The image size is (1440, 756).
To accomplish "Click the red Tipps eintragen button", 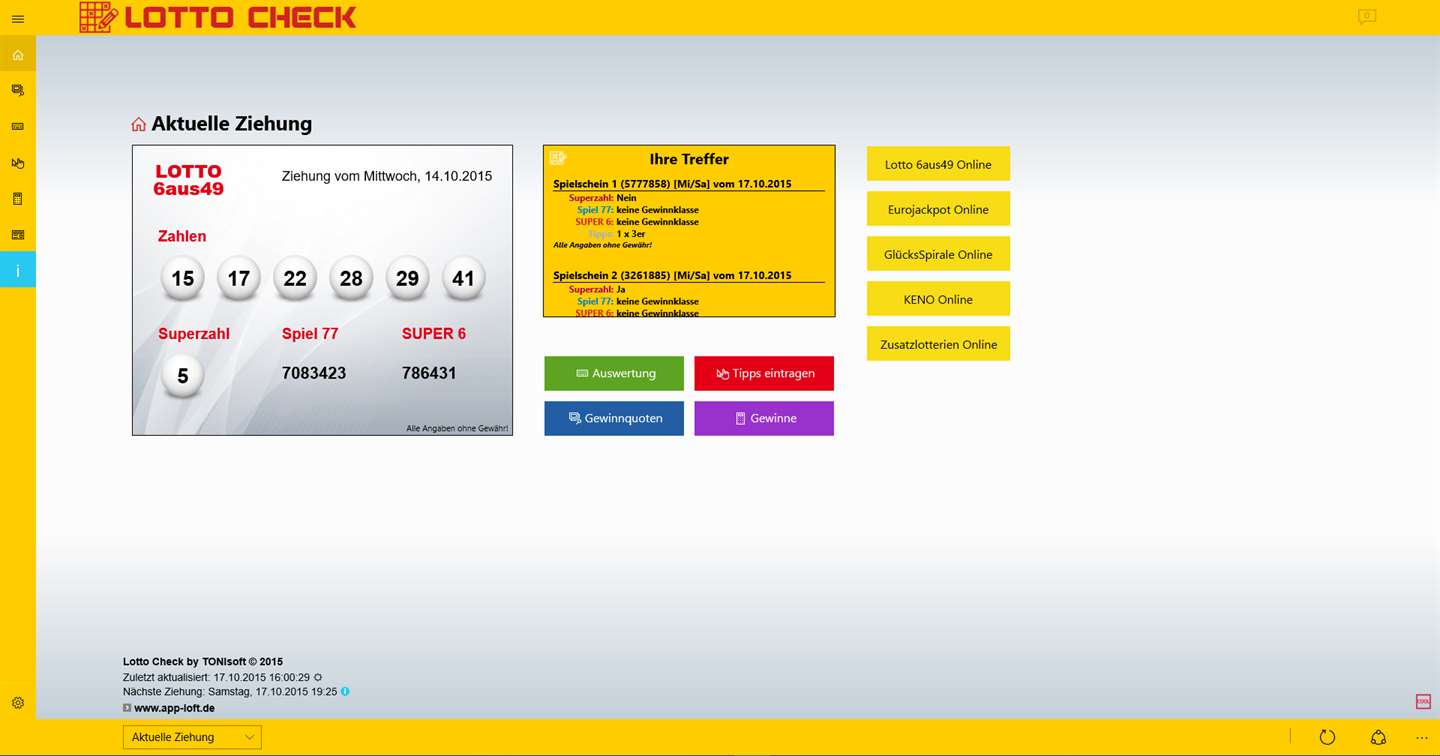I will (x=764, y=373).
